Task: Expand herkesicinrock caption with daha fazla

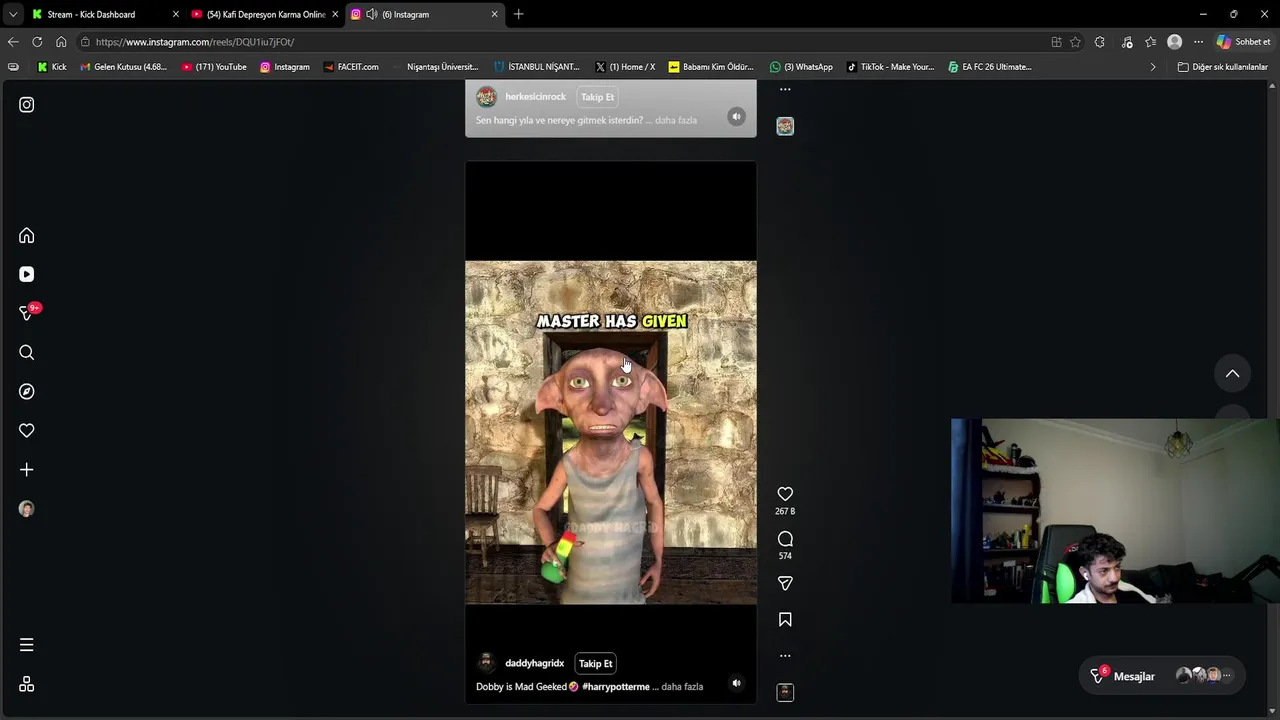Action: point(676,120)
